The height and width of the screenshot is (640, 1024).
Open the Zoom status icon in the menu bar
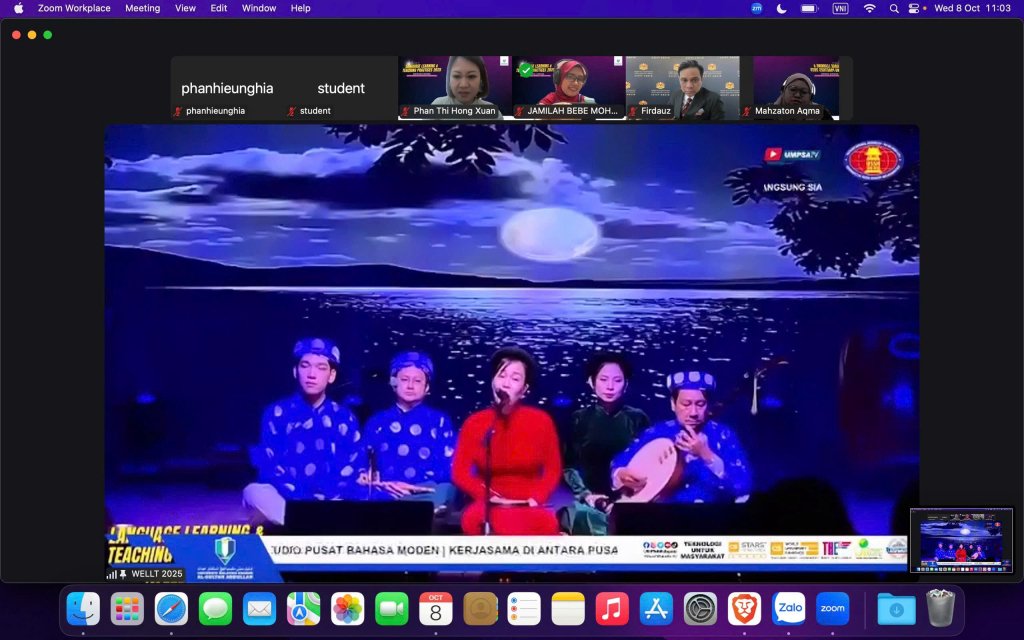[756, 8]
